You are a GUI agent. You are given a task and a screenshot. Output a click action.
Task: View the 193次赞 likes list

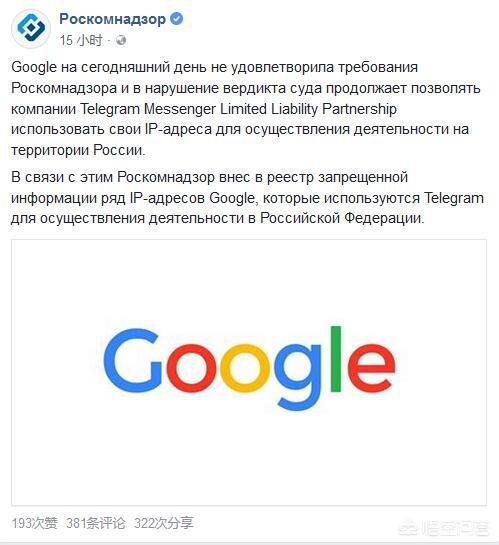34,523
